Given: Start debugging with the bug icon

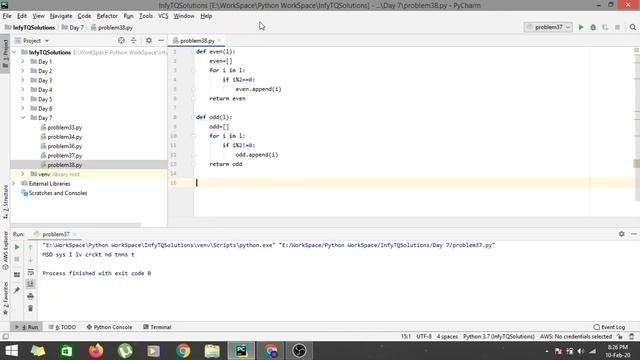Looking at the screenshot, I should point(593,27).
